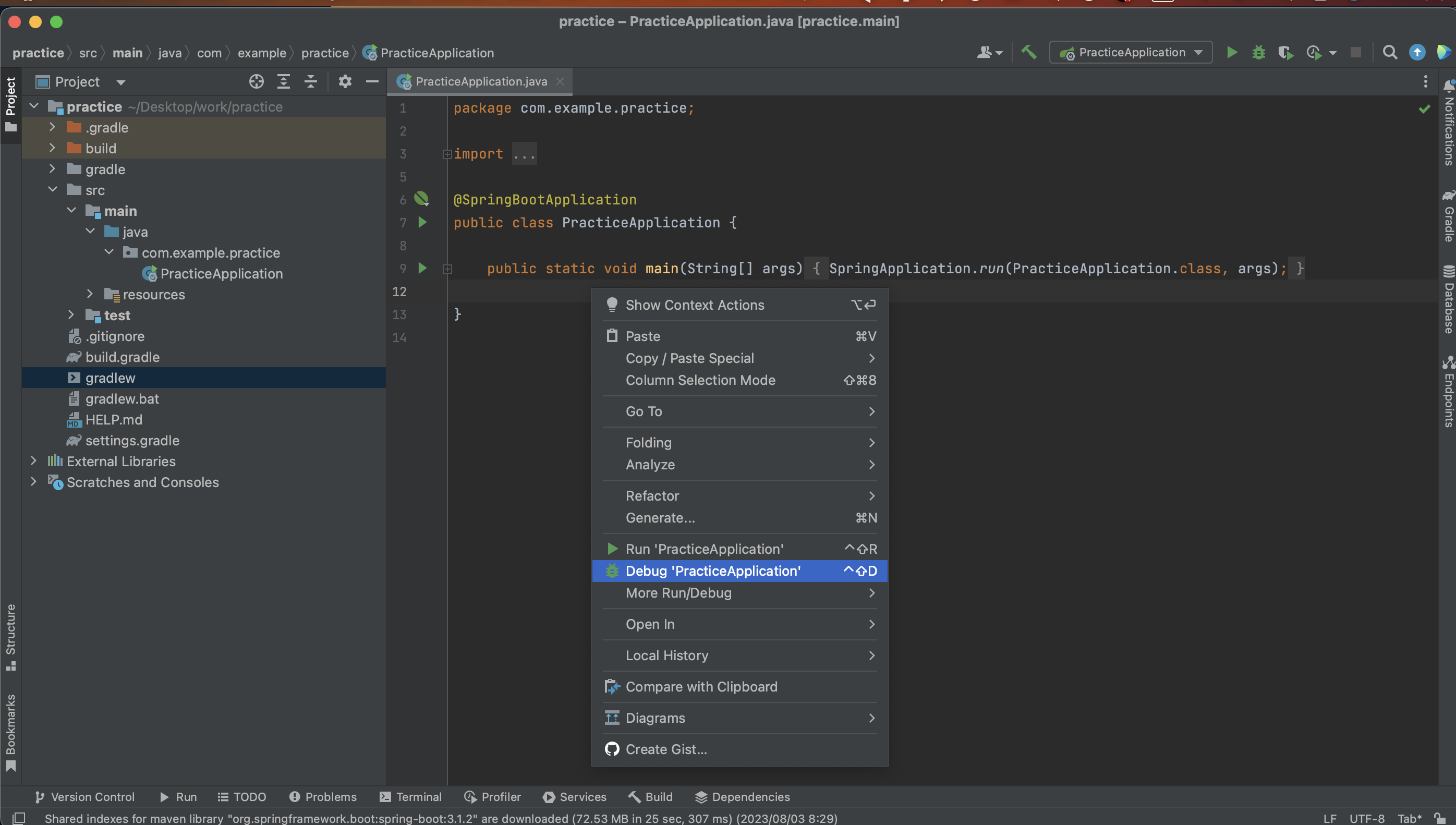Click the Build project hammer icon
This screenshot has height=825, width=1456.
point(1029,52)
